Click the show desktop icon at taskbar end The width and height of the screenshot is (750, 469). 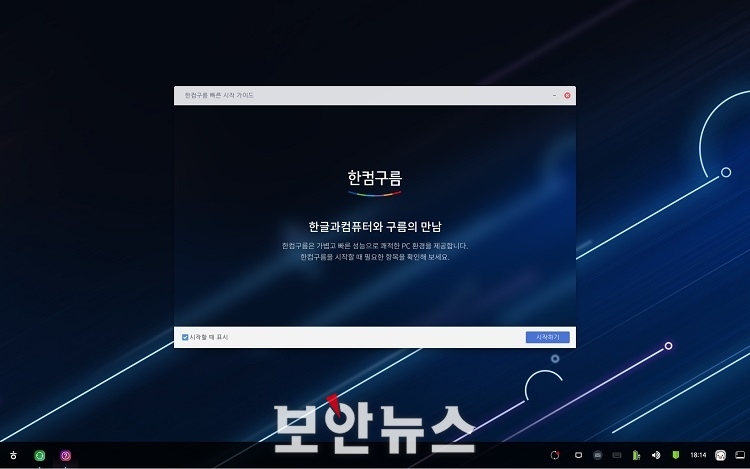[x=740, y=455]
